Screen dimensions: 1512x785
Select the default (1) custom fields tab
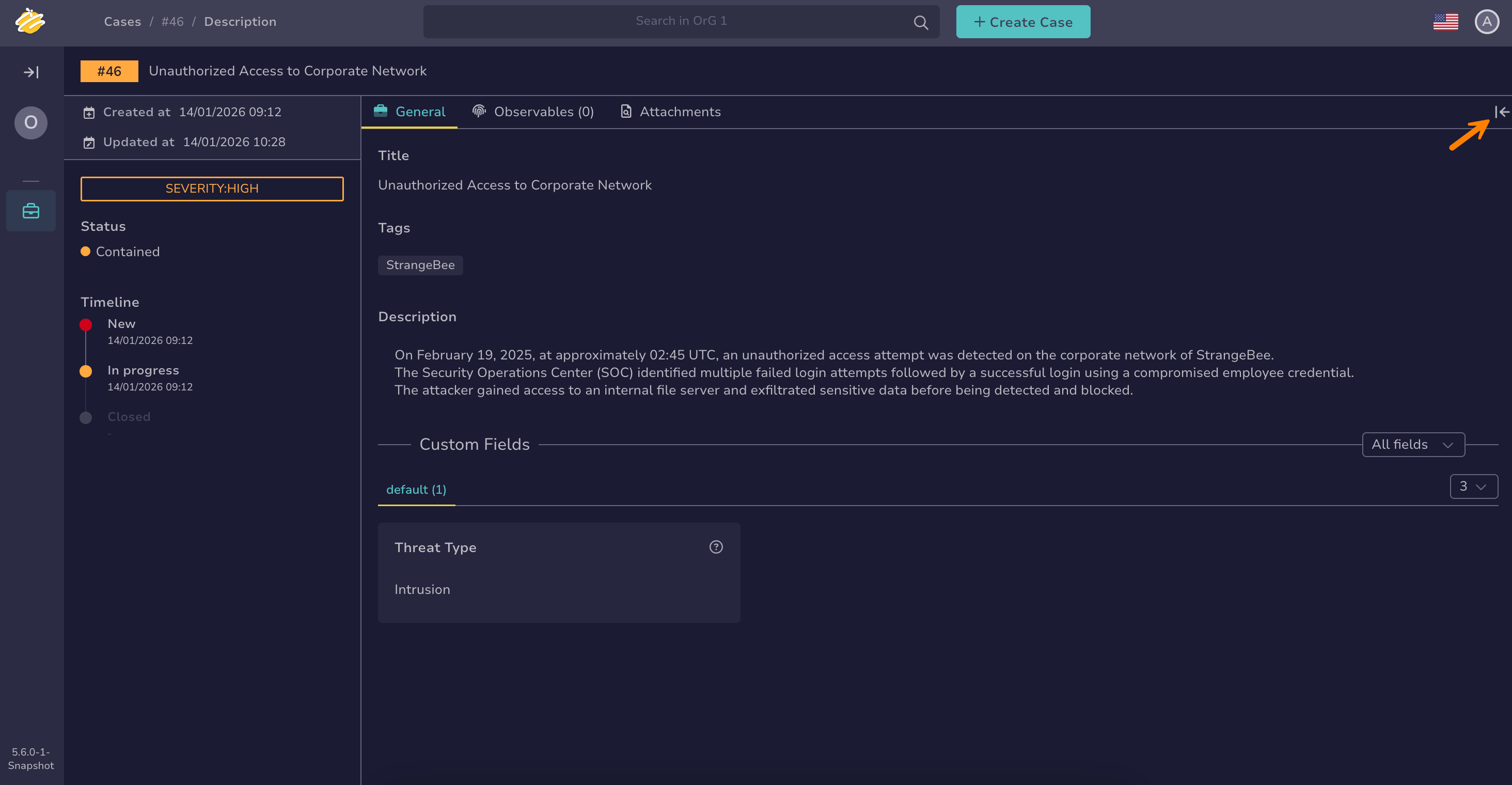(x=416, y=489)
